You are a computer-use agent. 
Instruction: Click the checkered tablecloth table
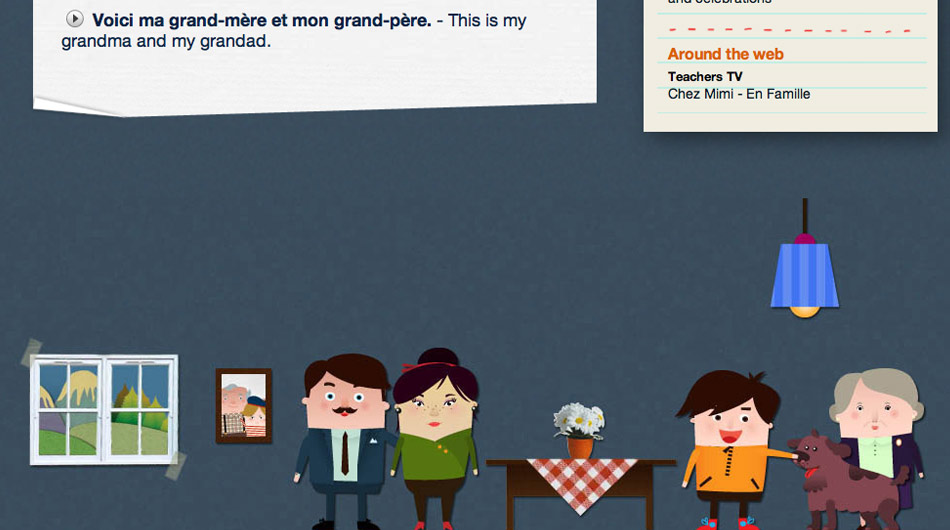click(580, 491)
